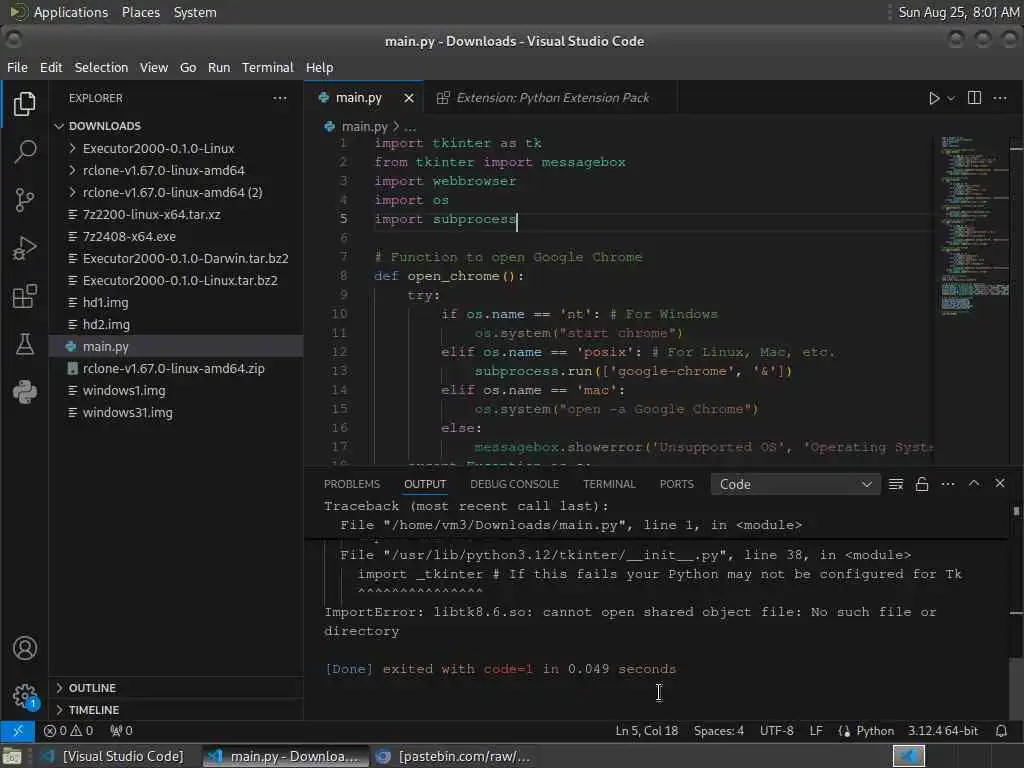
Task: Maximize the panel size
Action: tap(974, 483)
